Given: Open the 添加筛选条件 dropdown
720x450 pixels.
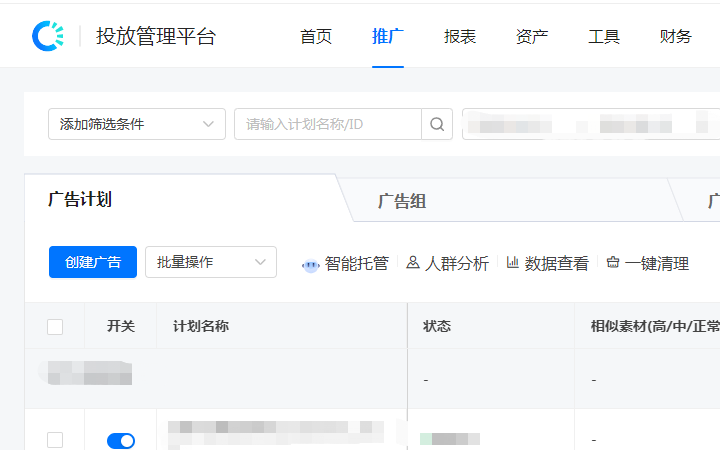Looking at the screenshot, I should tap(137, 124).
